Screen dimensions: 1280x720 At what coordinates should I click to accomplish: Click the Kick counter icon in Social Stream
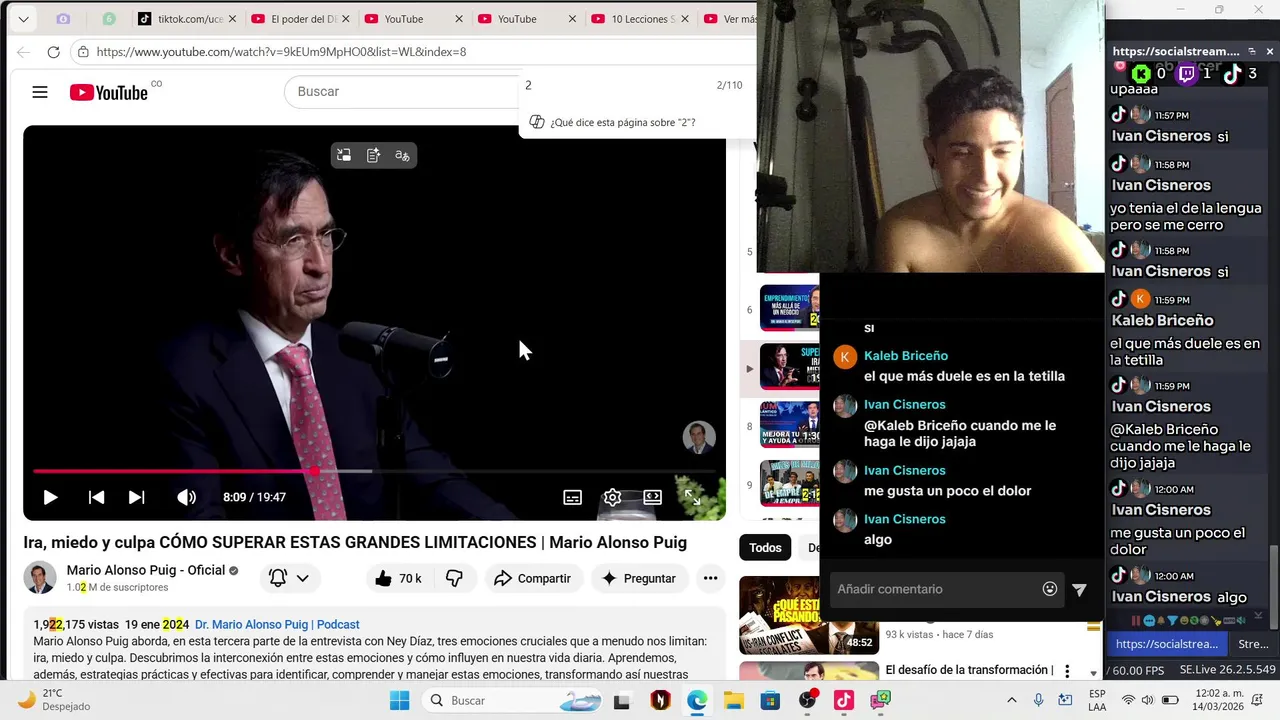(1141, 73)
